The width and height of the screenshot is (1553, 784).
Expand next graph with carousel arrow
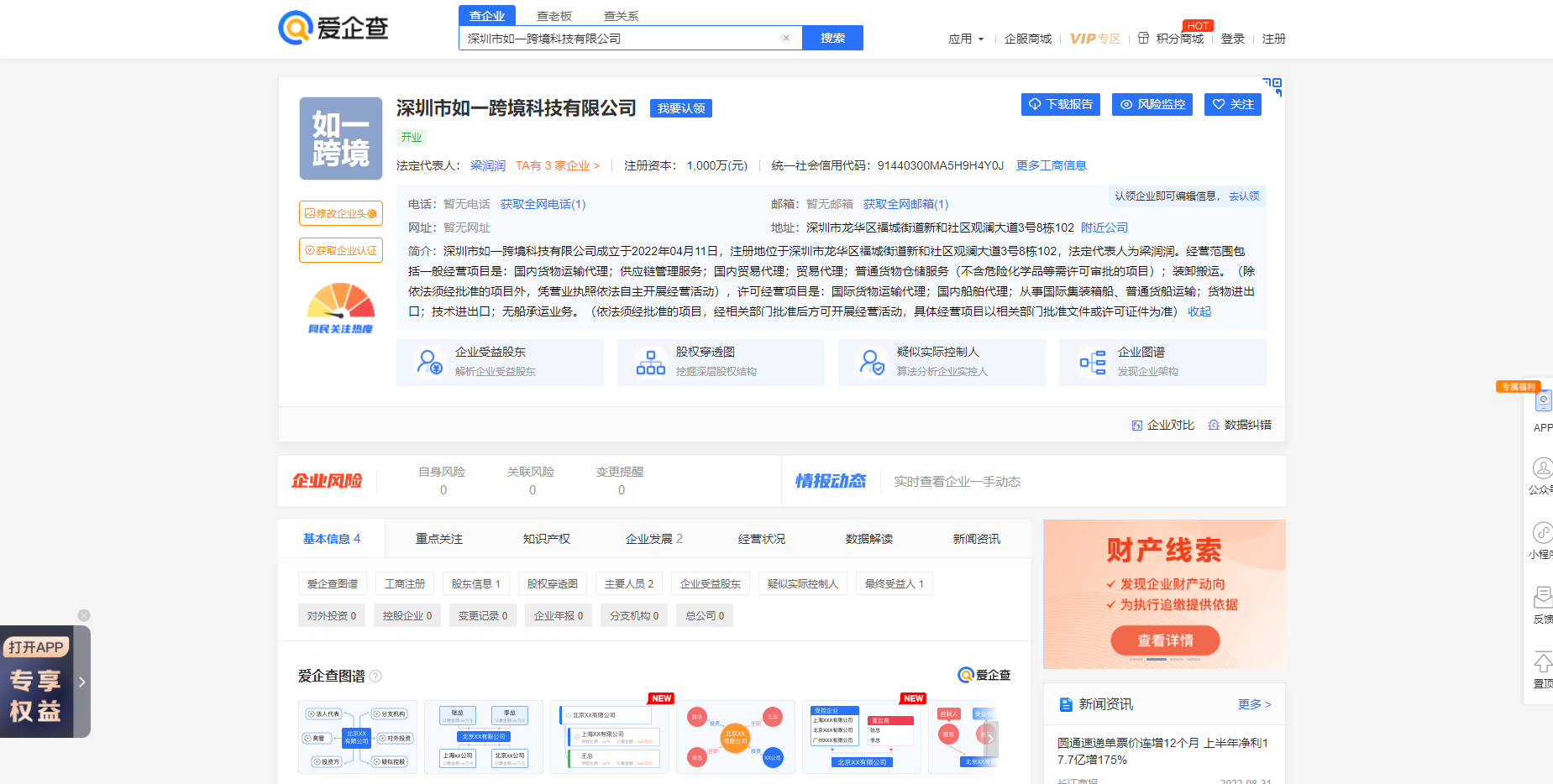pos(992,737)
